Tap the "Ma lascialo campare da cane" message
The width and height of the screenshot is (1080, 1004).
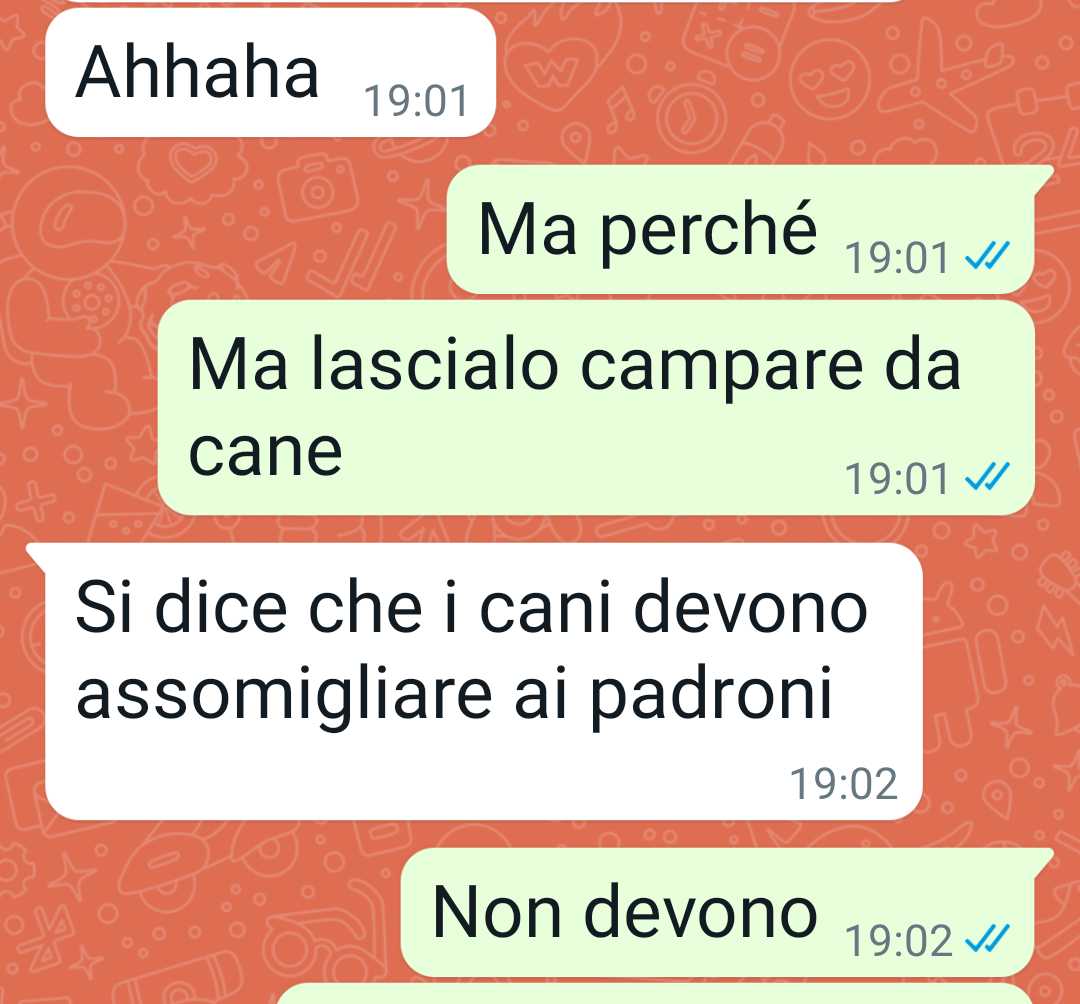596,407
